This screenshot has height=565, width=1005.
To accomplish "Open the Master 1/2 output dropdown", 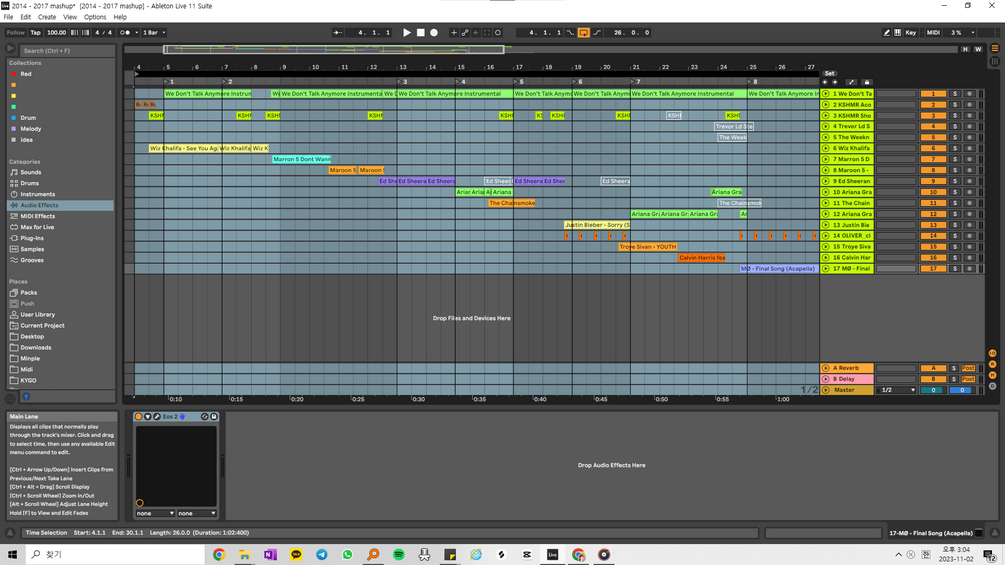I will point(897,390).
